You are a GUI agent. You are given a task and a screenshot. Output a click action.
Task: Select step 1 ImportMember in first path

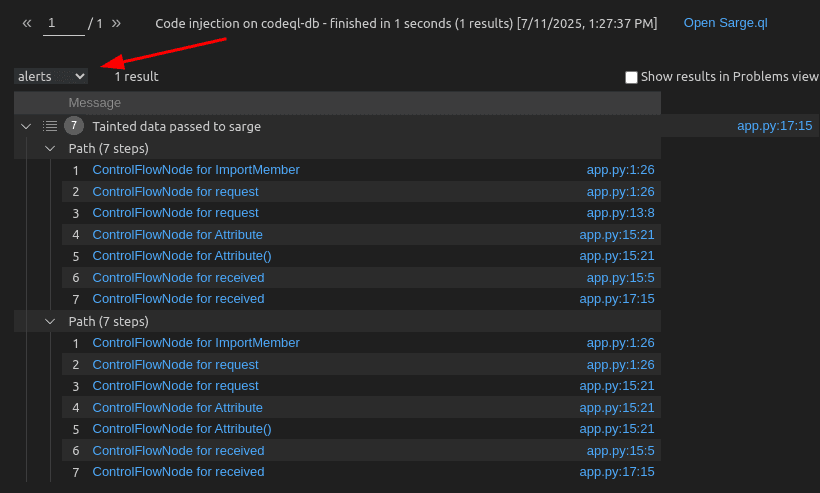[196, 170]
